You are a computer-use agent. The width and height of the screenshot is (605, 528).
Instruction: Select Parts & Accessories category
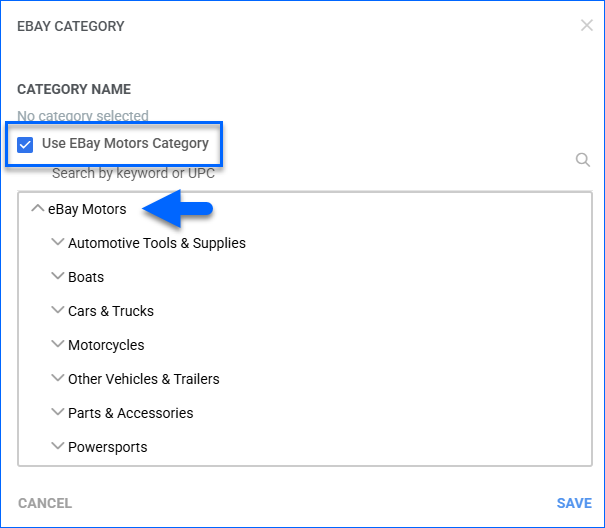131,413
